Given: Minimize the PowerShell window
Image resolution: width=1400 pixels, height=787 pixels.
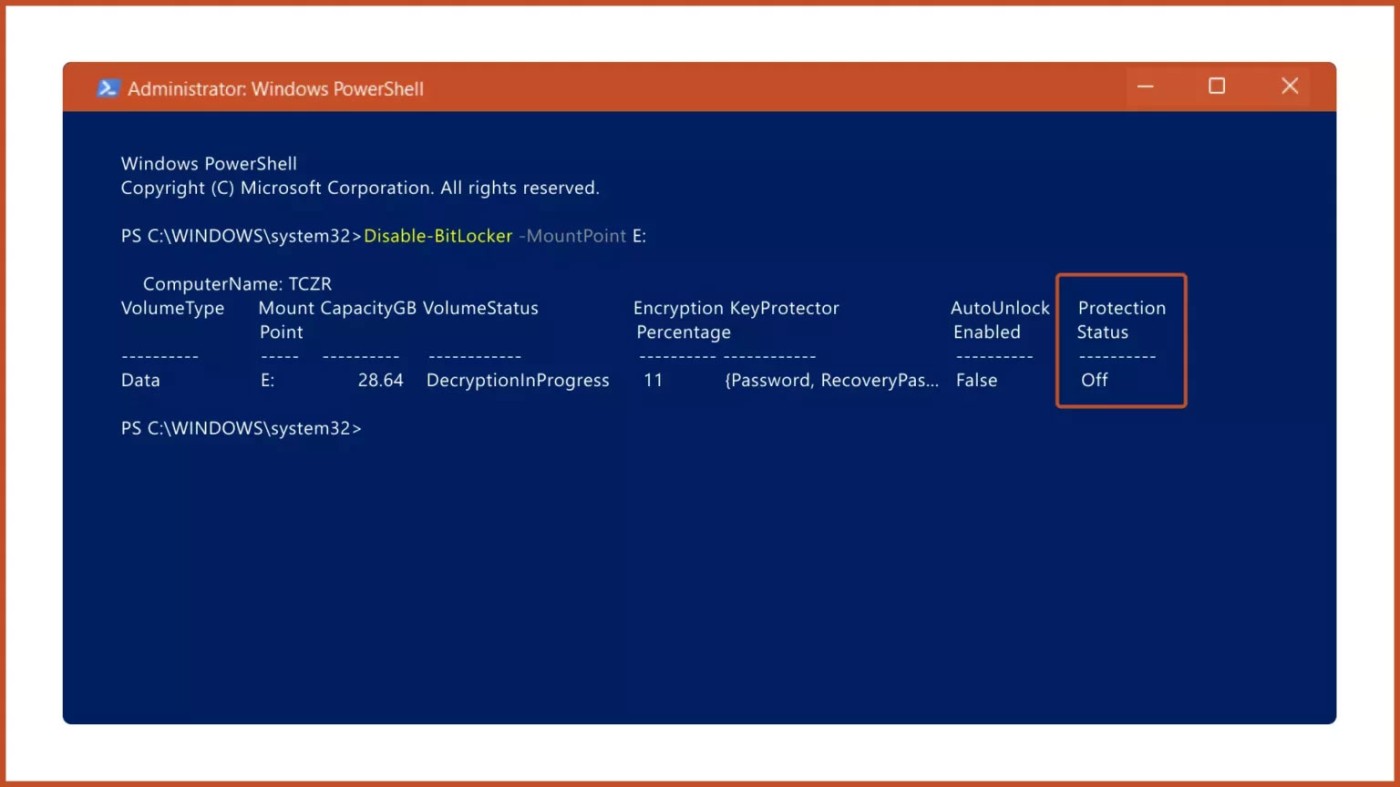Looking at the screenshot, I should (1145, 87).
